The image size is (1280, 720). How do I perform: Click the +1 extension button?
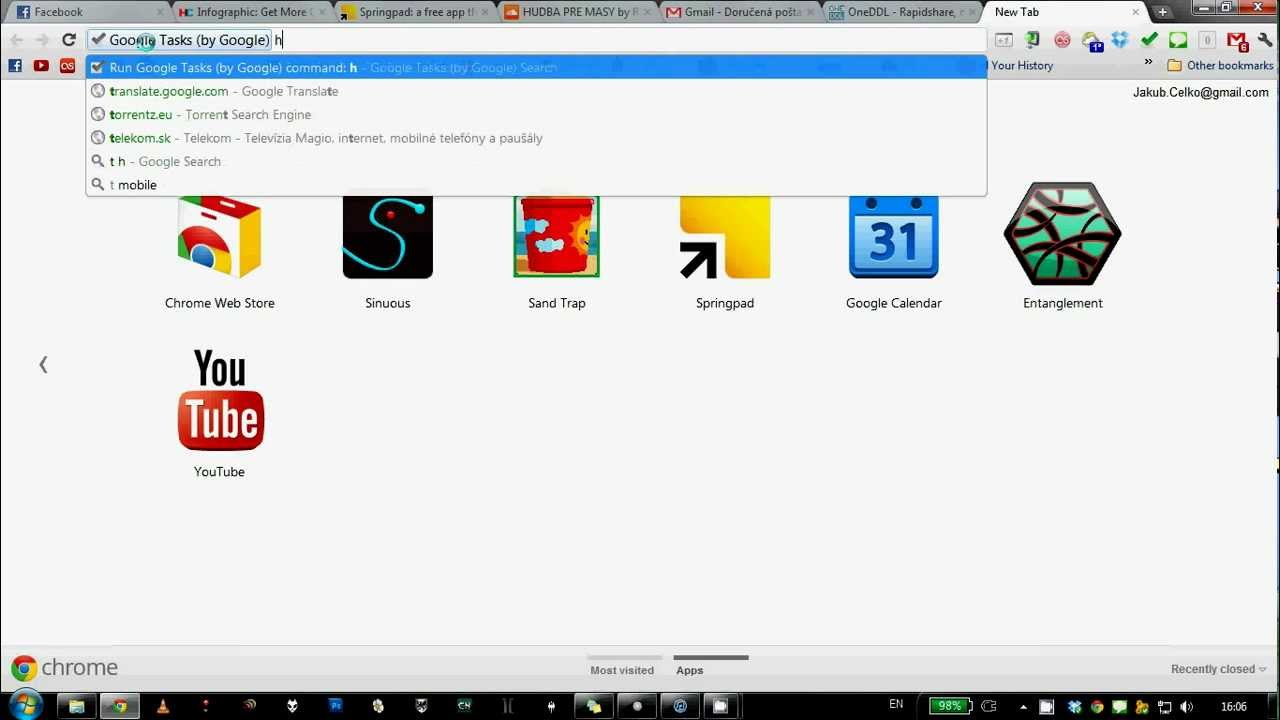(1004, 40)
